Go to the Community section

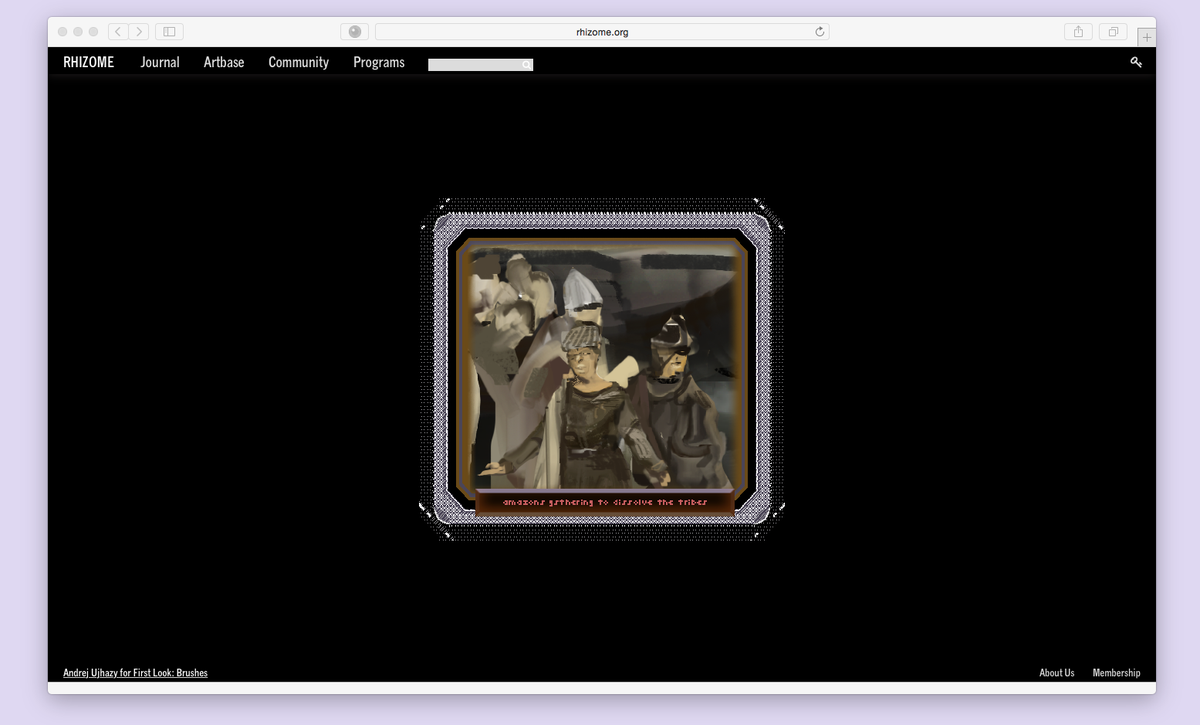298,62
